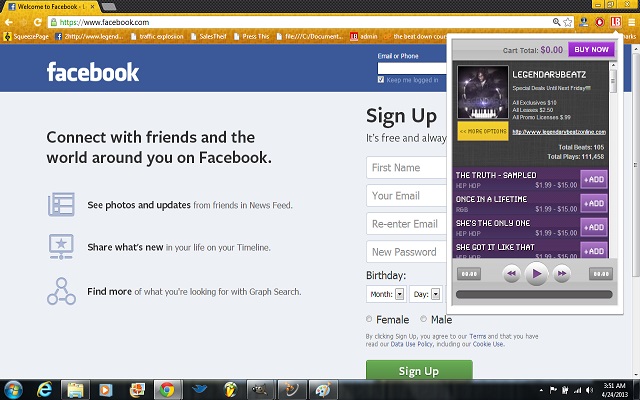Click the News Feed icon
The height and width of the screenshot is (400, 640).
pos(61,204)
